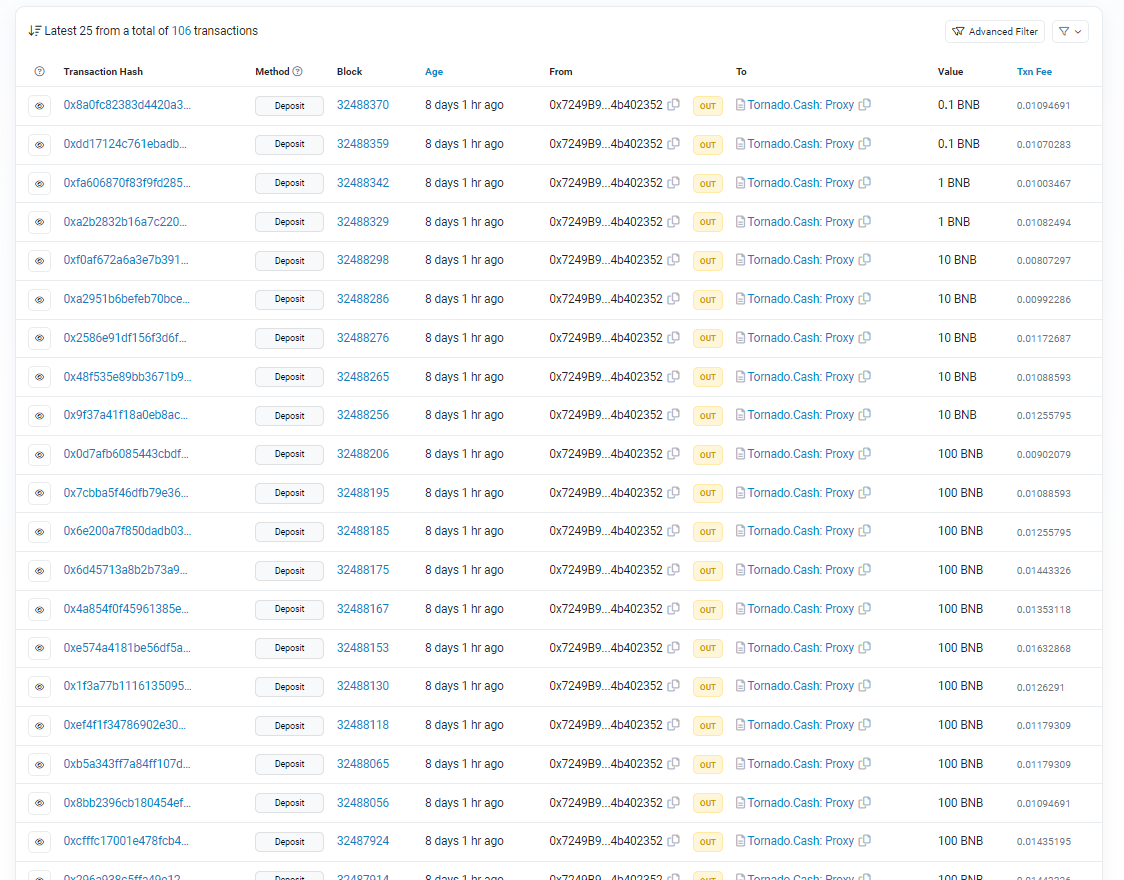Click eye icon for transaction 0xf0af672a6a3e7b391
This screenshot has height=880, width=1124.
point(39,261)
